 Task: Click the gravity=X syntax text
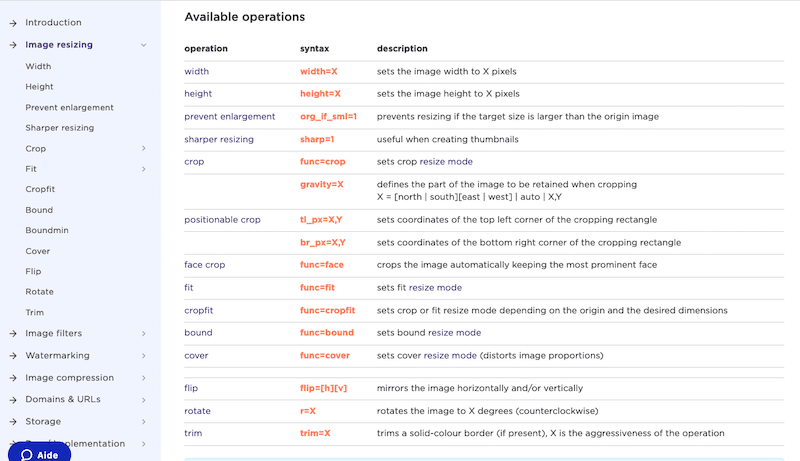point(322,185)
